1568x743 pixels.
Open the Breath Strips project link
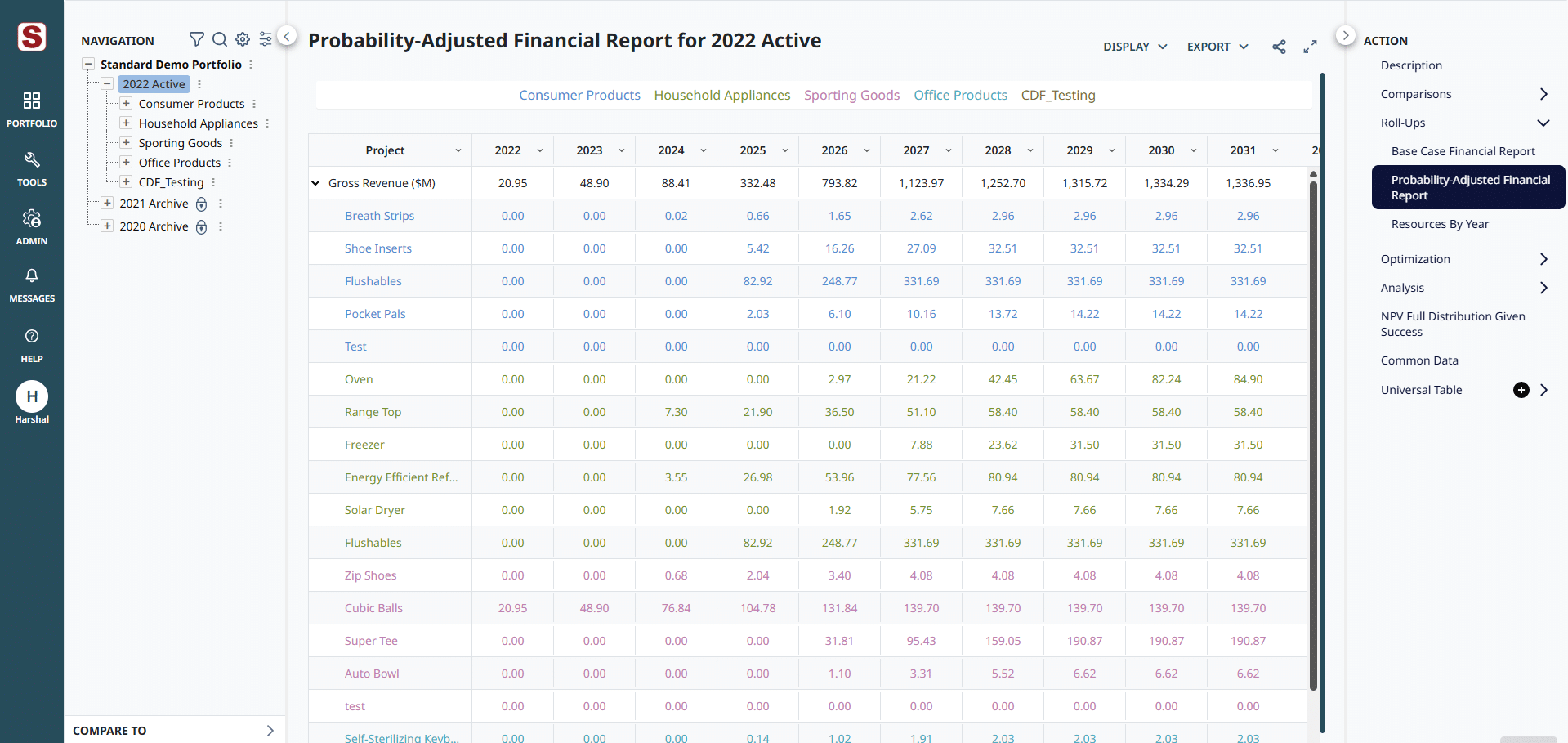click(x=379, y=216)
